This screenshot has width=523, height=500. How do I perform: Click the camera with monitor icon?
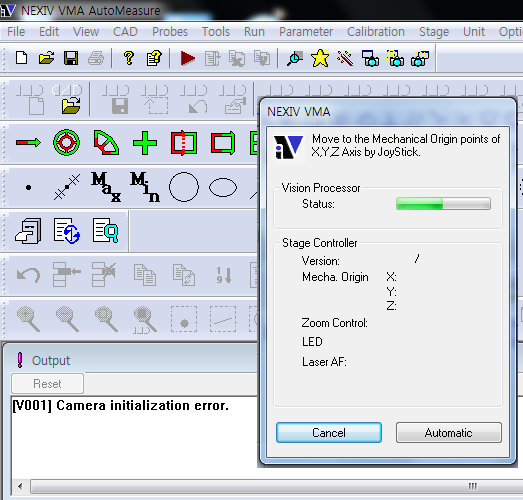370,58
